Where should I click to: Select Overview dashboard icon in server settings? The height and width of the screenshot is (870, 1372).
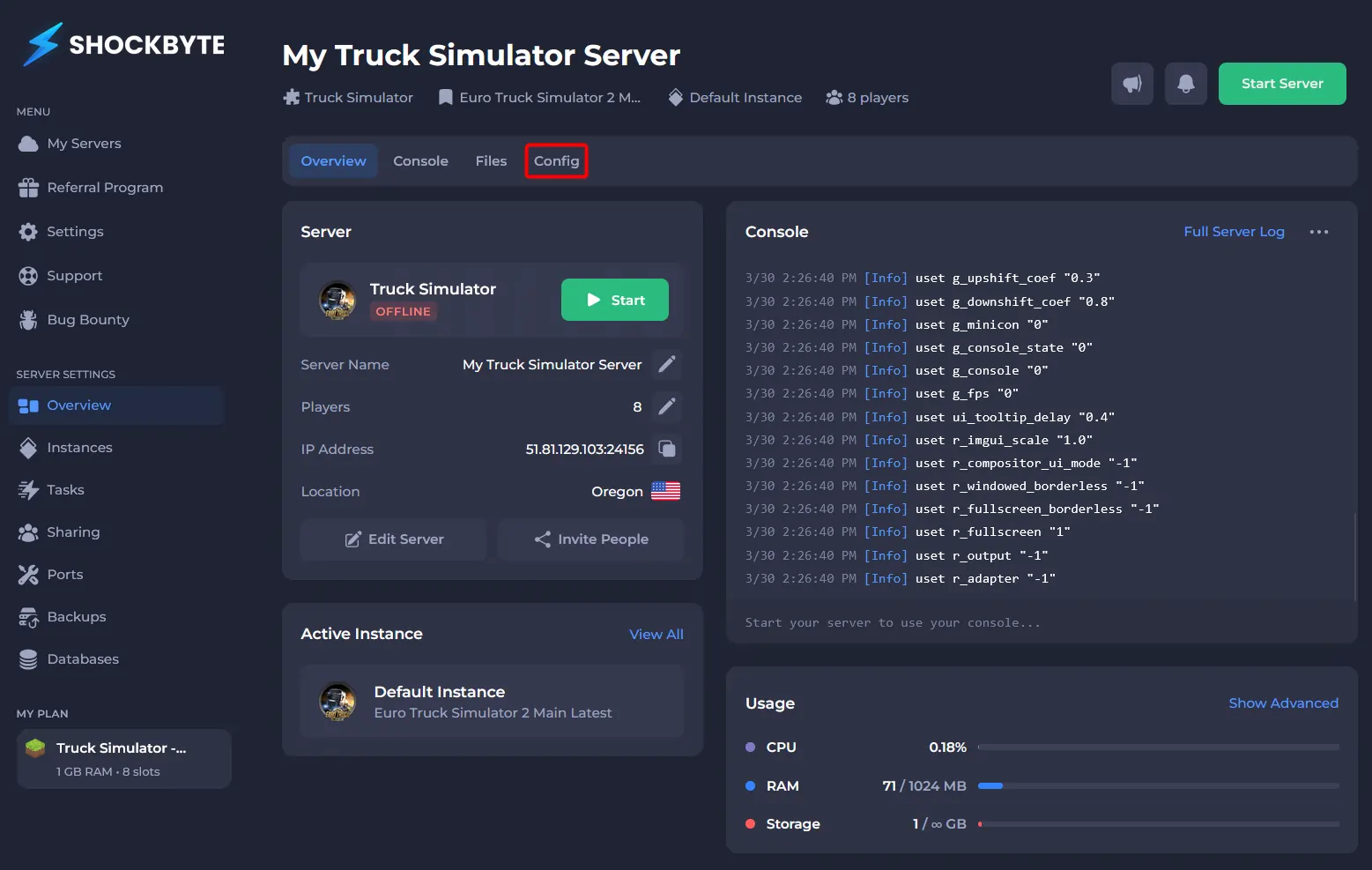click(28, 405)
